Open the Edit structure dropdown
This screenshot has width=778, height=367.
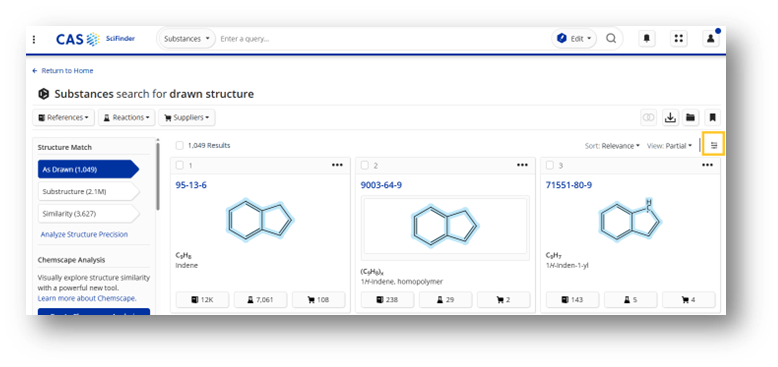click(x=574, y=39)
